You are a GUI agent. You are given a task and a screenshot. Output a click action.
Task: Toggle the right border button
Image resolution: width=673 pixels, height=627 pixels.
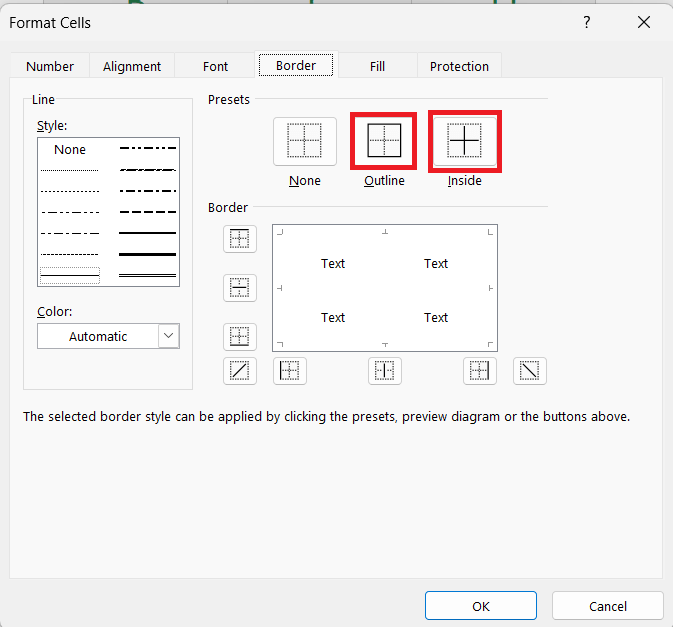[480, 371]
